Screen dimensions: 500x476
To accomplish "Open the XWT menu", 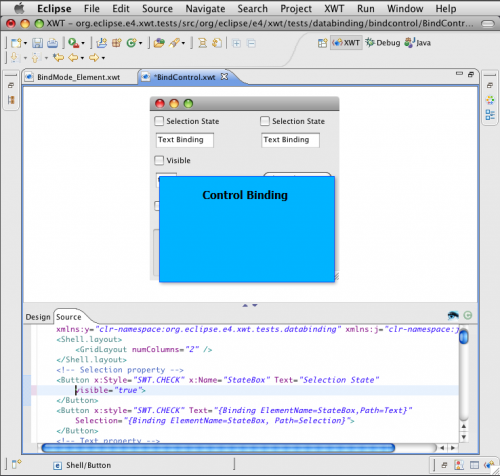I will tap(334, 8).
